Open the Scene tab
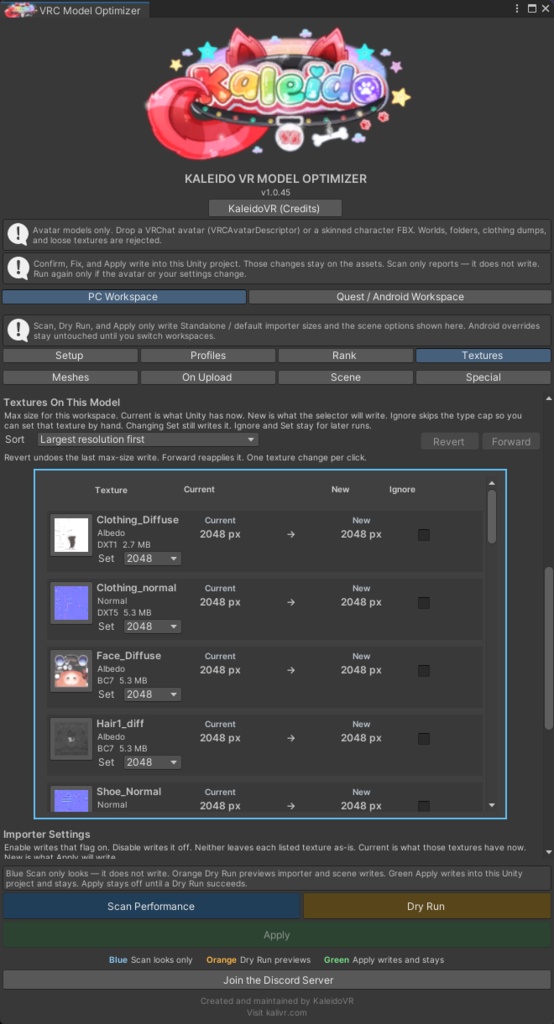The image size is (554, 1024). pyautogui.click(x=346, y=377)
